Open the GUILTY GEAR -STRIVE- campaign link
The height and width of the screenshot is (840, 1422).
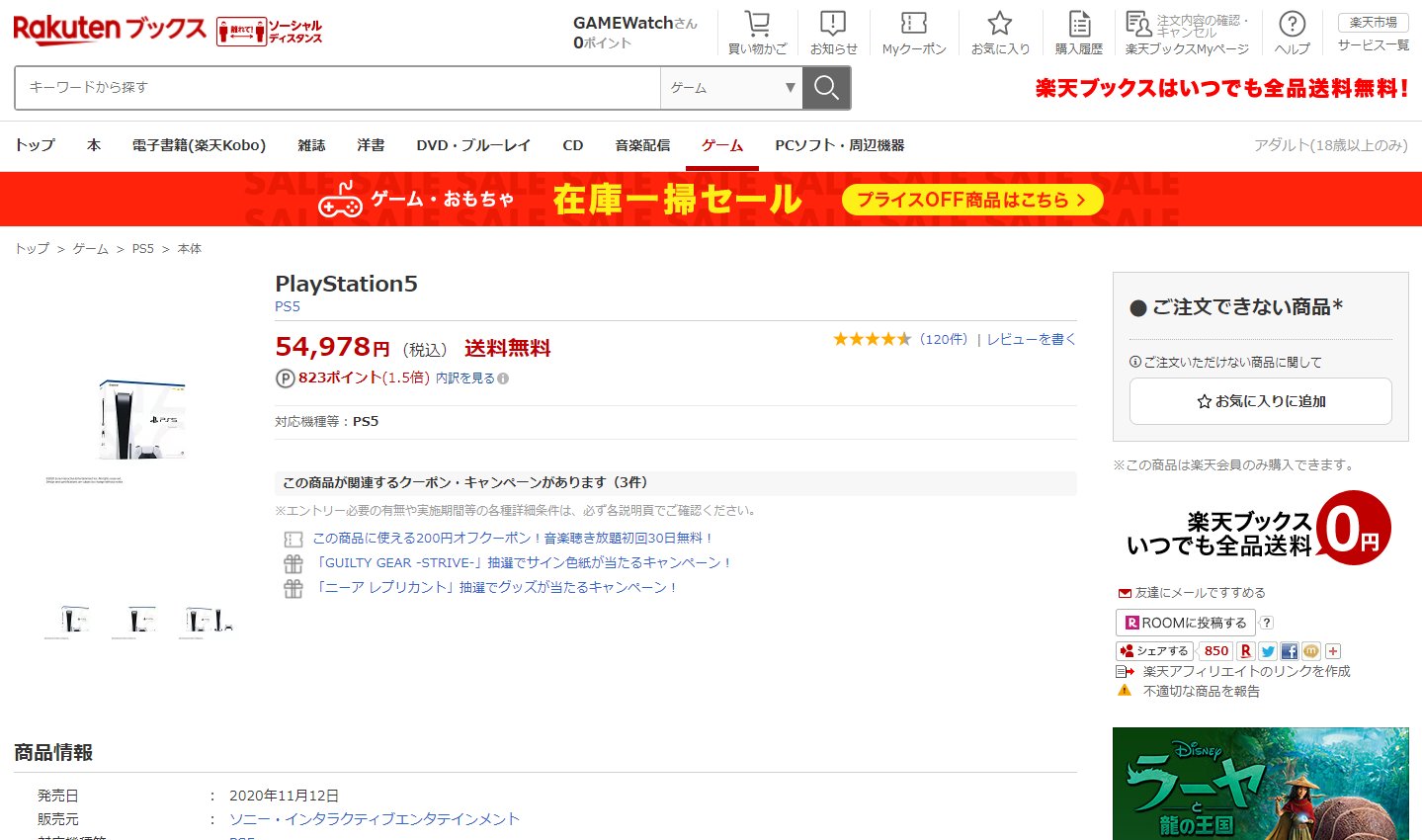click(x=523, y=563)
